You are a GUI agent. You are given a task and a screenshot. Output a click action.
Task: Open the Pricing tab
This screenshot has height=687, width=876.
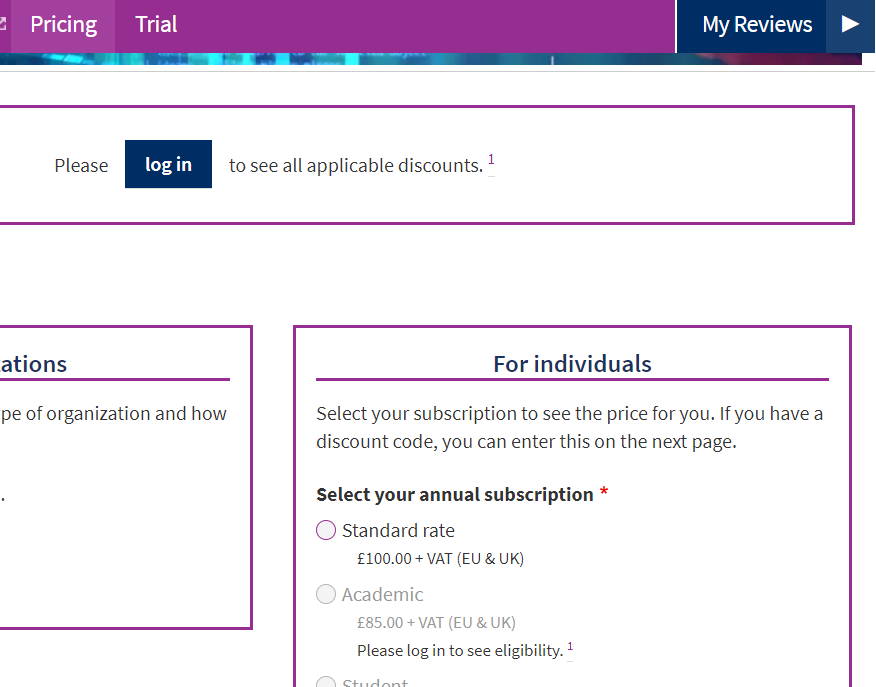(63, 25)
